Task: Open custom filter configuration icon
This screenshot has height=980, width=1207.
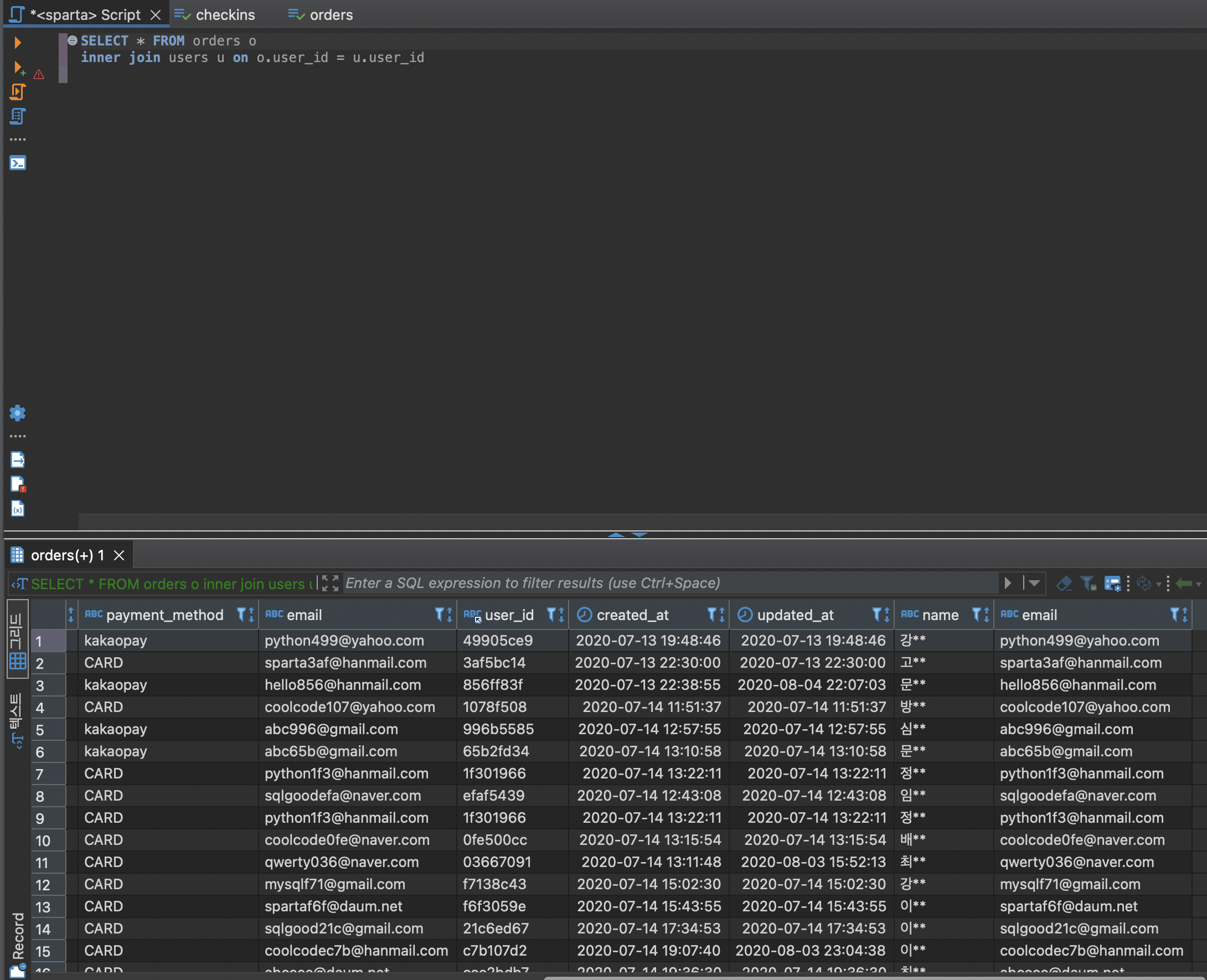Action: tap(1112, 583)
